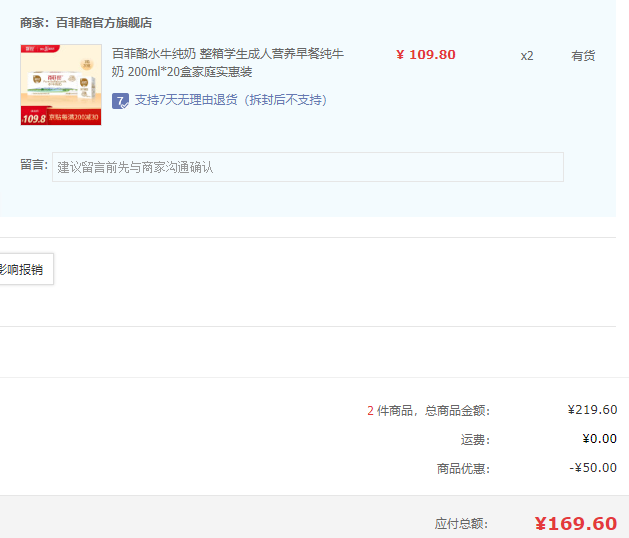Viewport: 629px width, 538px height.
Task: Select the discount amount -¥50.00
Action: (x=593, y=467)
